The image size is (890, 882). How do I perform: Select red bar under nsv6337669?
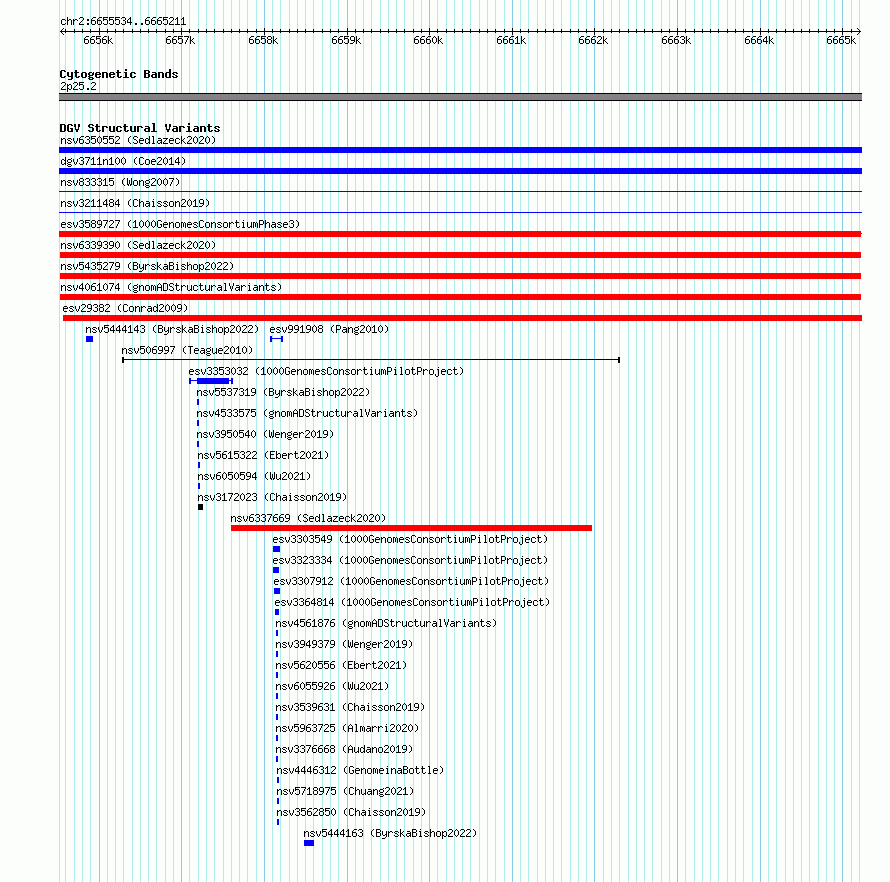pos(412,528)
